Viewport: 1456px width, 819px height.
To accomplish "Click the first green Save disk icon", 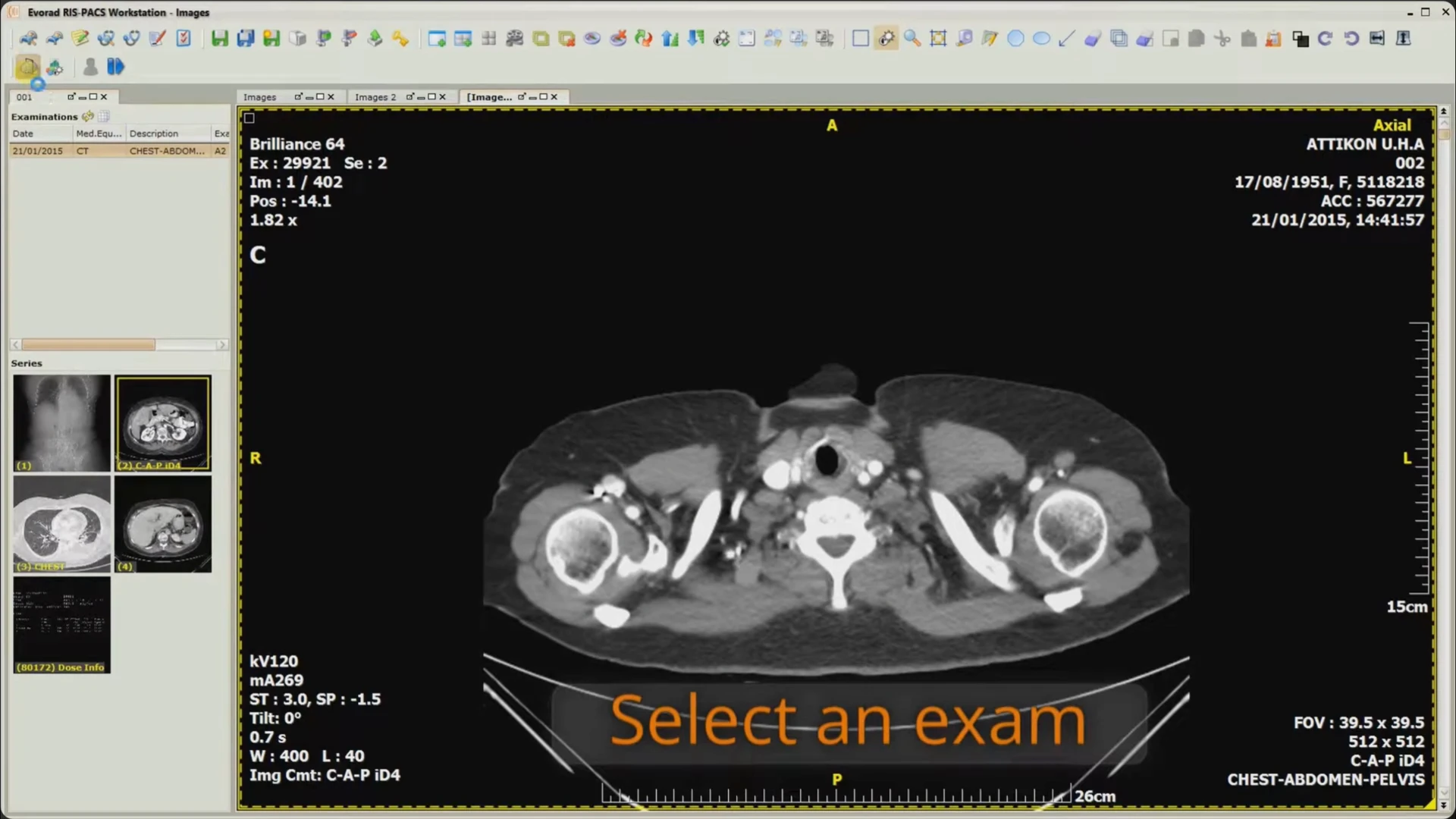I will (220, 38).
